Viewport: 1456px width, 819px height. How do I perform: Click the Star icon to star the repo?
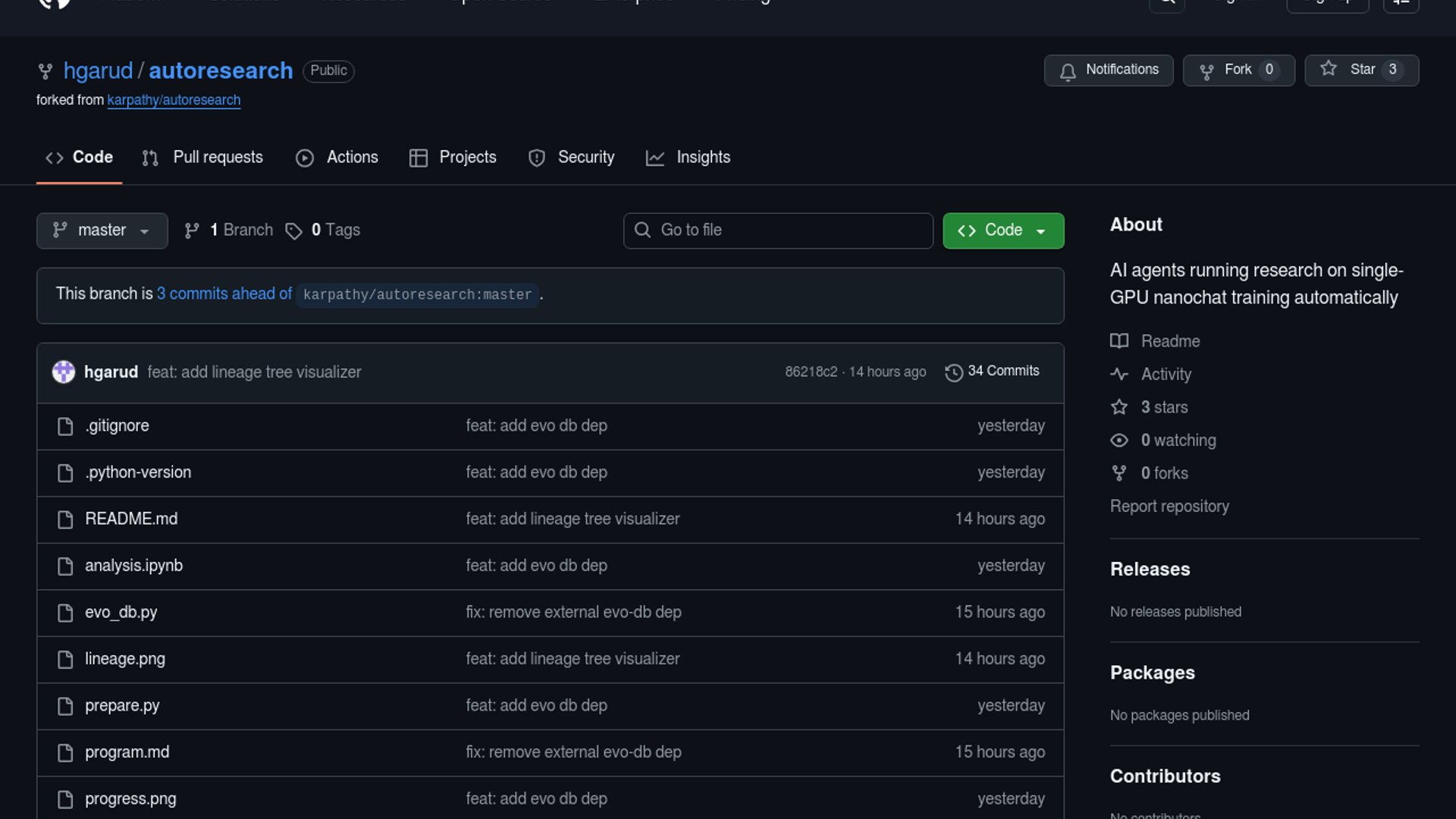tap(1329, 69)
